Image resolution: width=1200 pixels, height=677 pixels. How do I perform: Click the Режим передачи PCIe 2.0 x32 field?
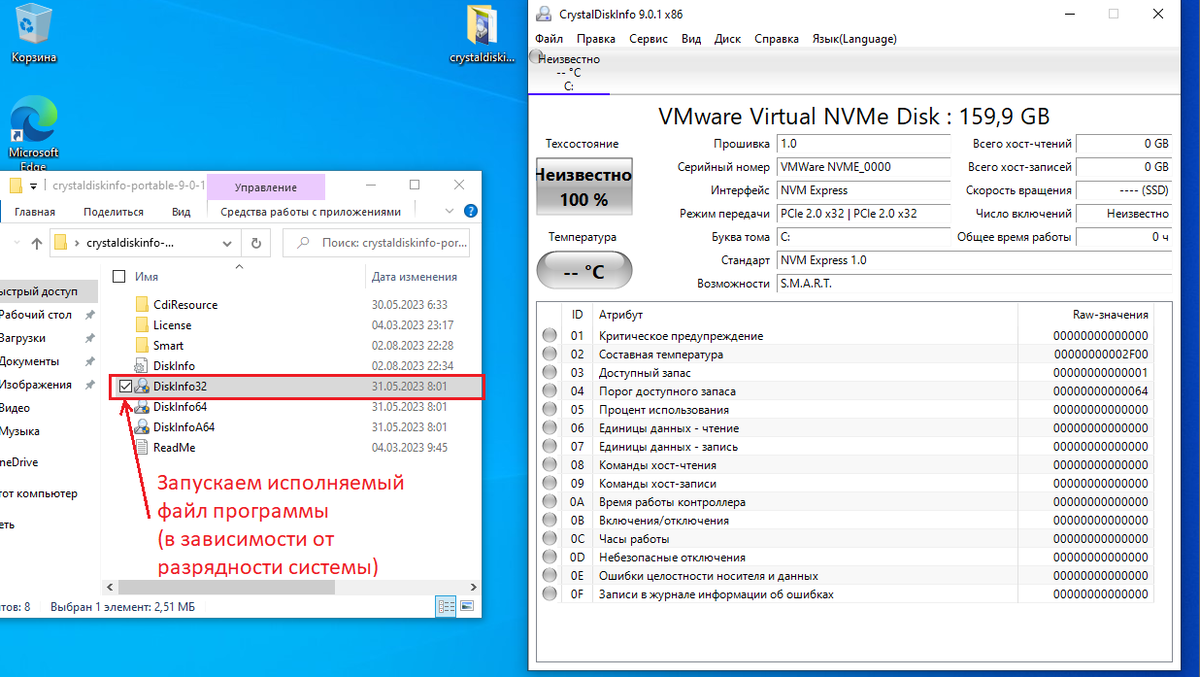point(863,213)
